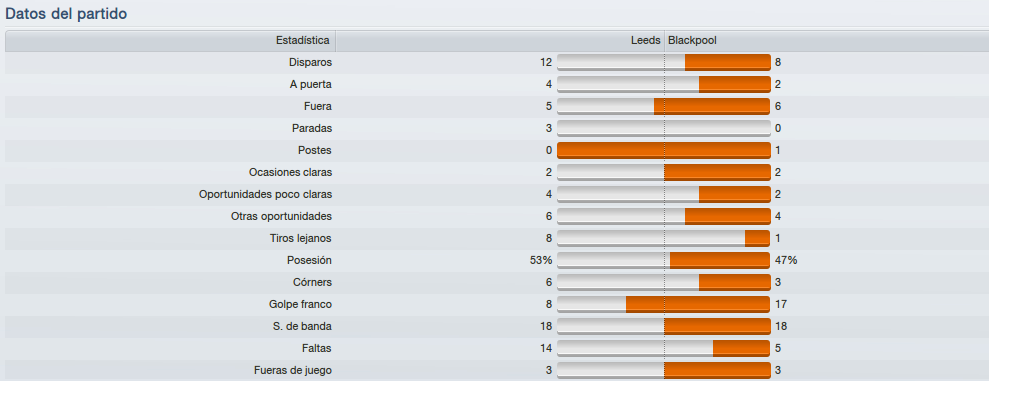Click the Datos del partido heading

click(66, 14)
